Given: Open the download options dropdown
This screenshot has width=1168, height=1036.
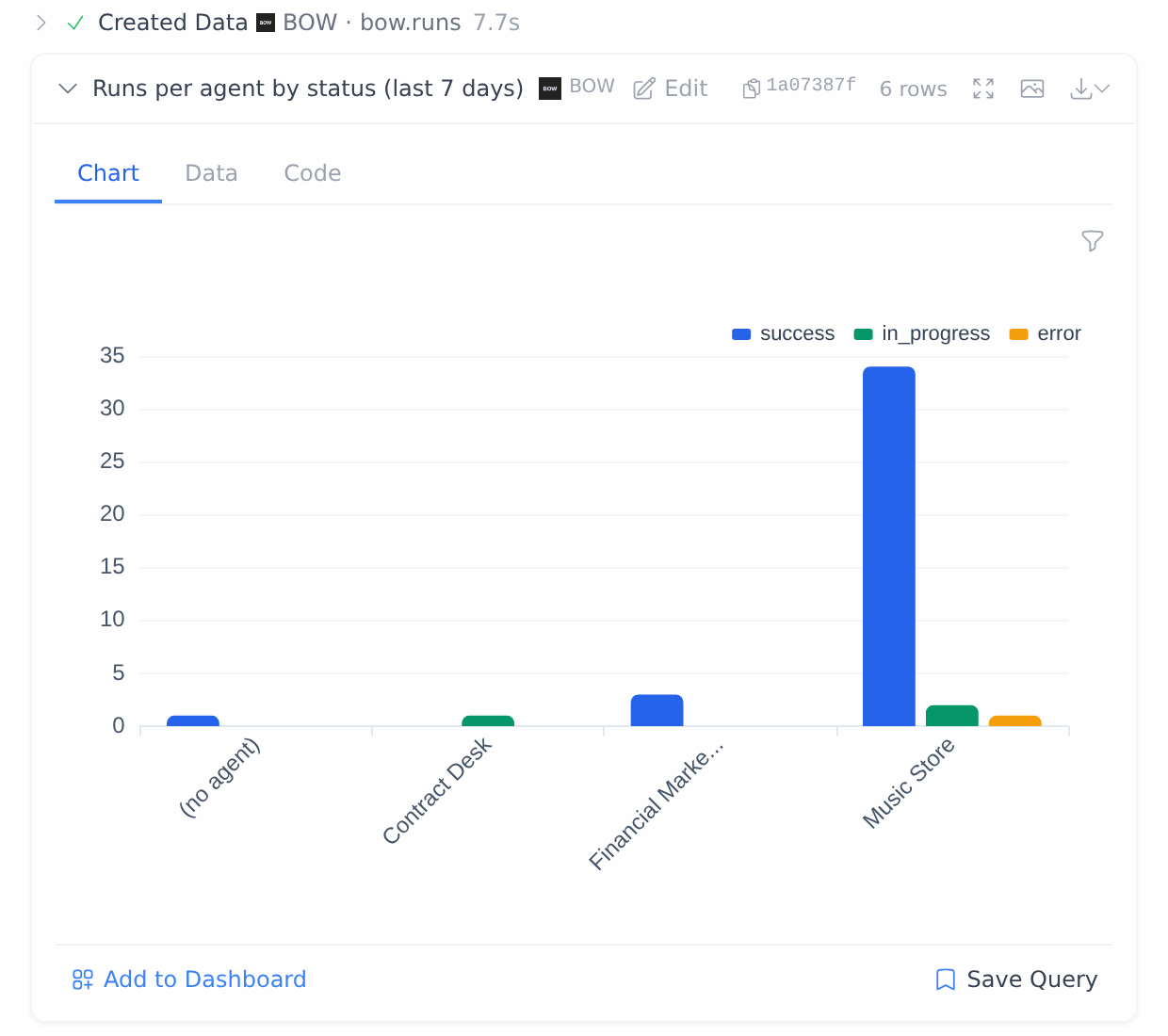Looking at the screenshot, I should pos(1091,89).
